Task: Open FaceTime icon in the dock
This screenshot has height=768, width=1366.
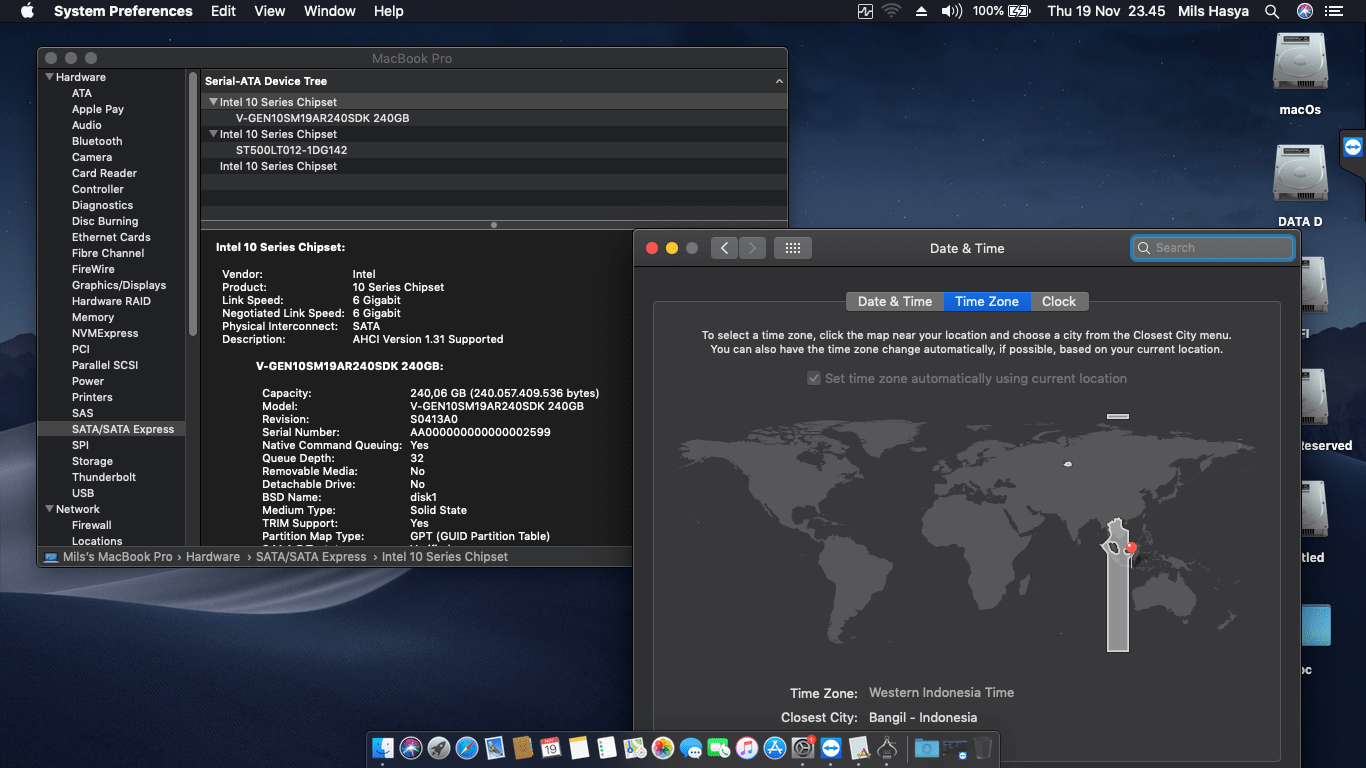Action: (719, 747)
